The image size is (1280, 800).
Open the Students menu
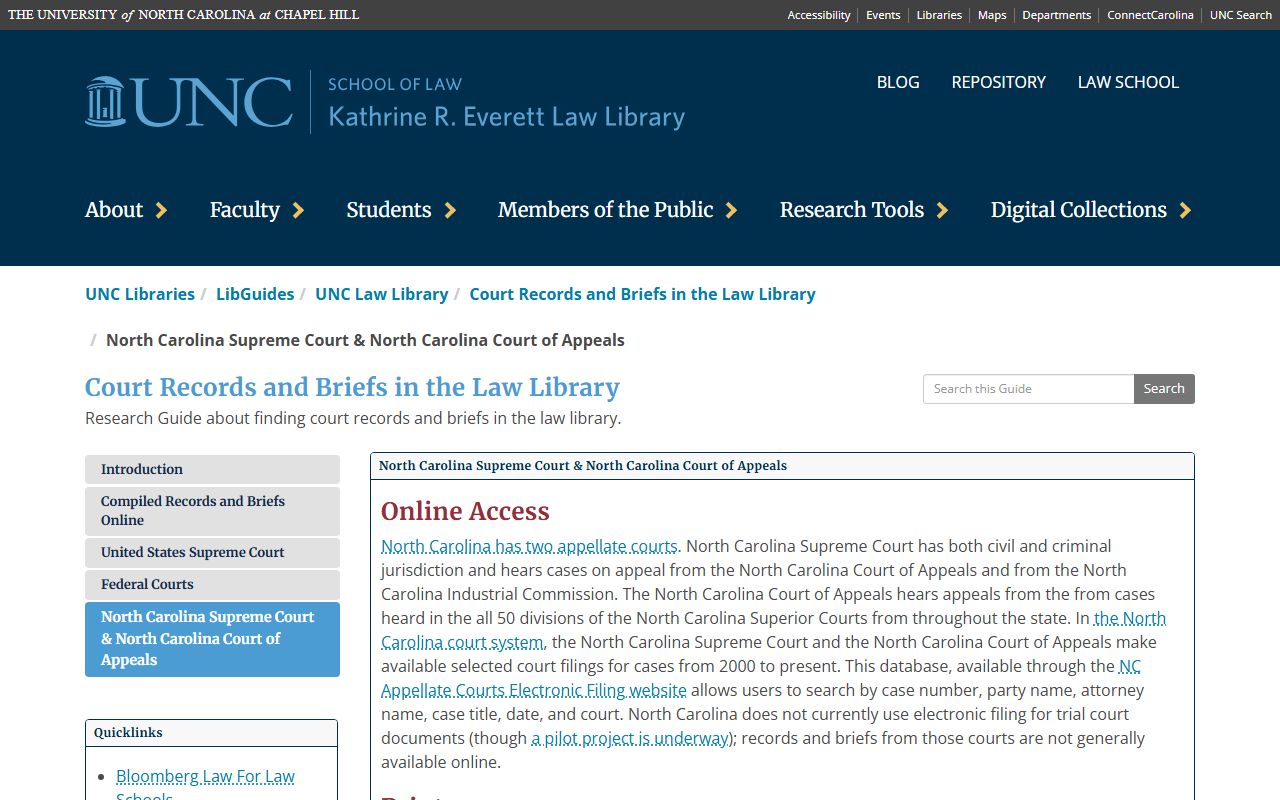coord(389,210)
